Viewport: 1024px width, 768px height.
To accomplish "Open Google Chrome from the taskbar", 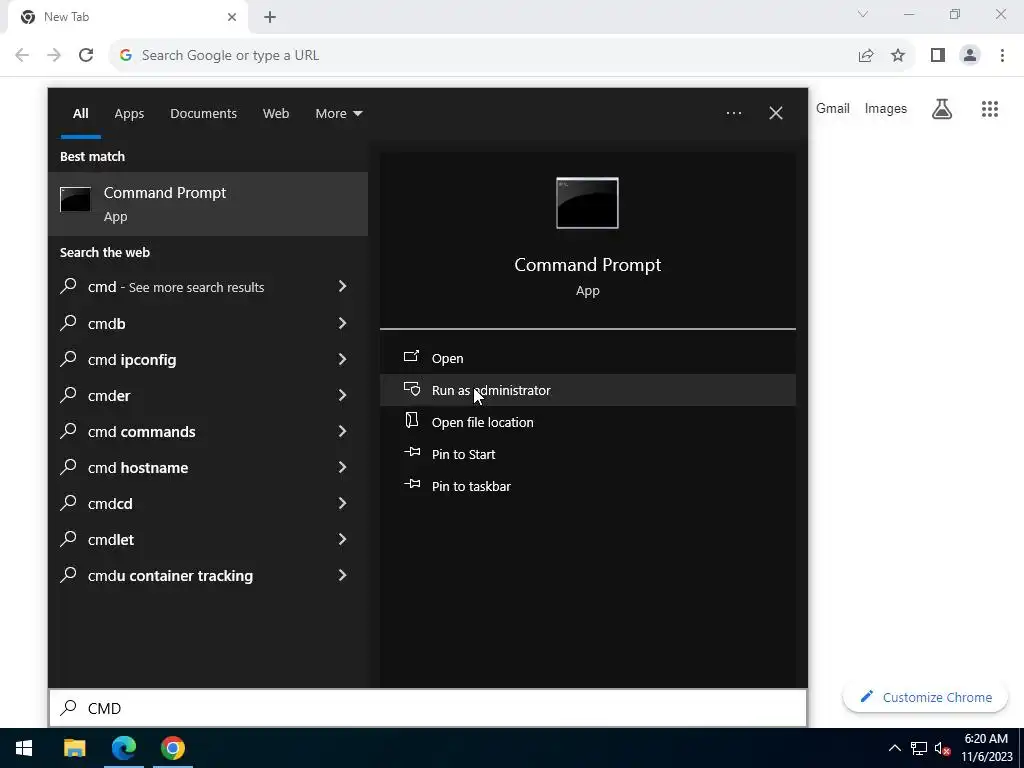I will (173, 748).
